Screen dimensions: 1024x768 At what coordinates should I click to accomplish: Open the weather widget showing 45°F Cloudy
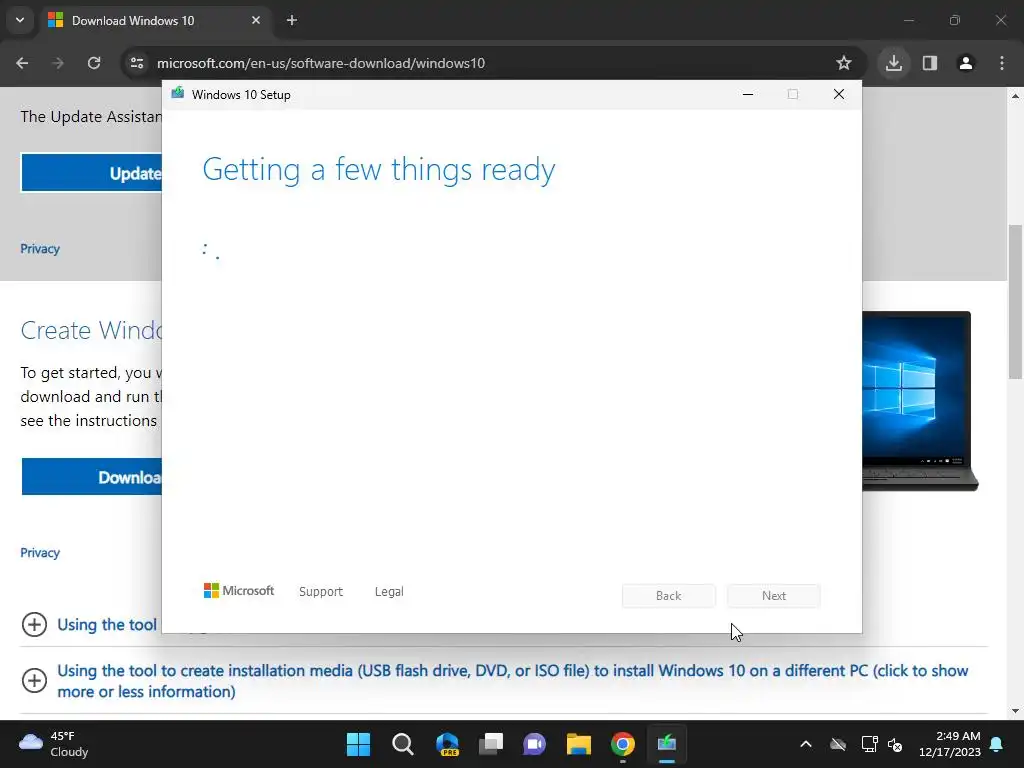pyautogui.click(x=54, y=744)
